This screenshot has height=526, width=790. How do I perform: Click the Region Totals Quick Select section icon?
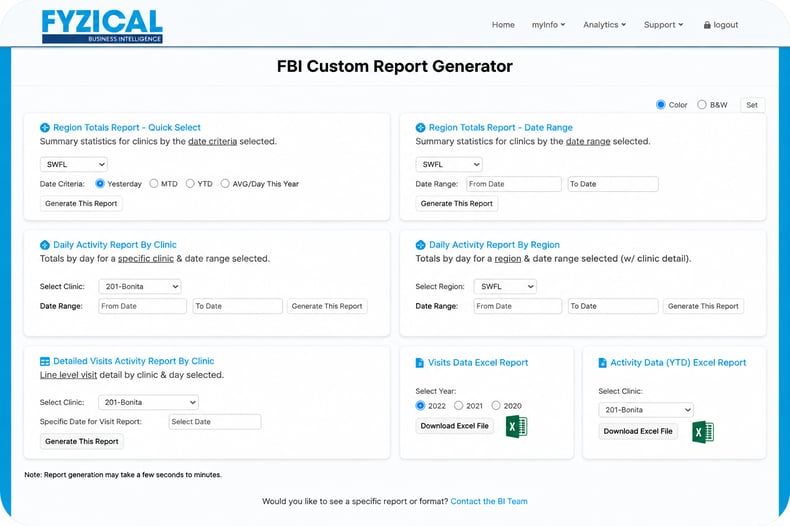coord(45,128)
